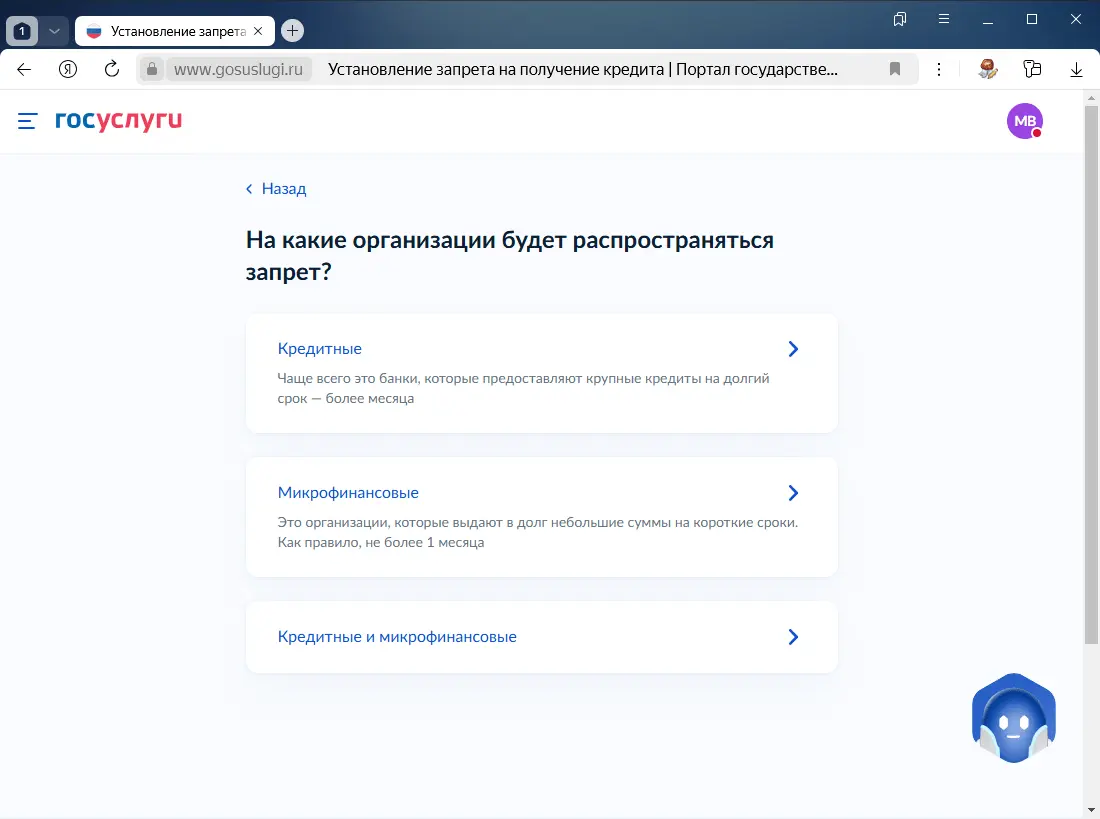Click the Микрофинансовые description text
This screenshot has width=1100, height=819.
click(537, 532)
